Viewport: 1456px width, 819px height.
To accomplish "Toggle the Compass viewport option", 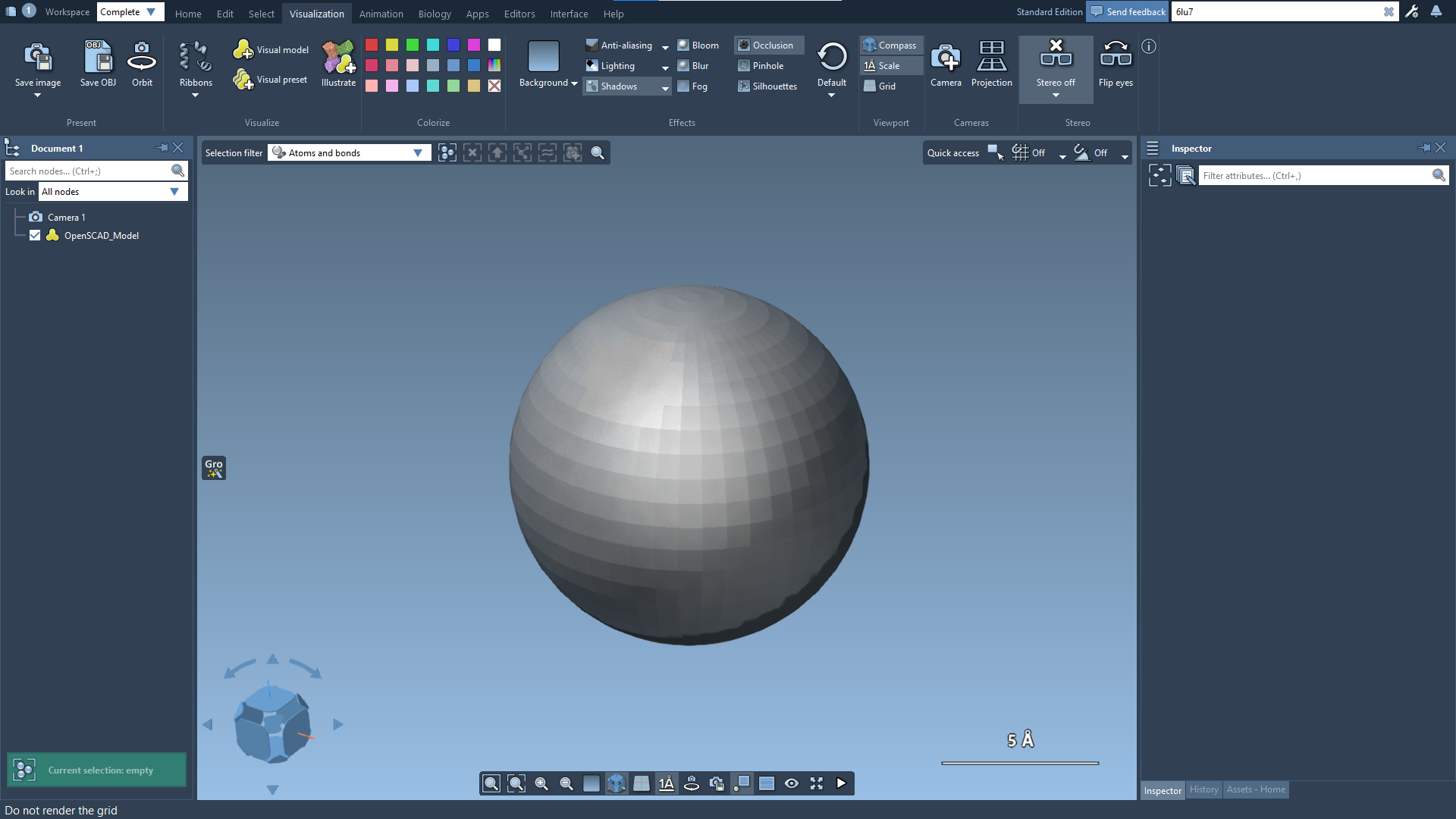I will tap(890, 45).
